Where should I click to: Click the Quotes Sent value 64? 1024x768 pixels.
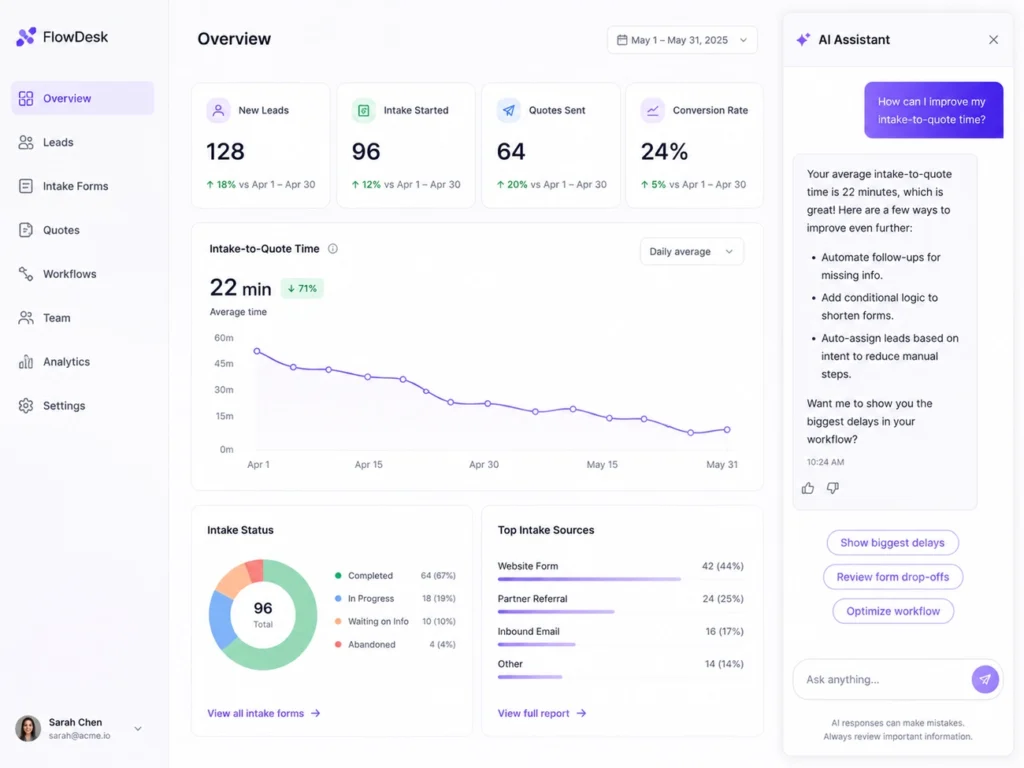click(x=511, y=152)
